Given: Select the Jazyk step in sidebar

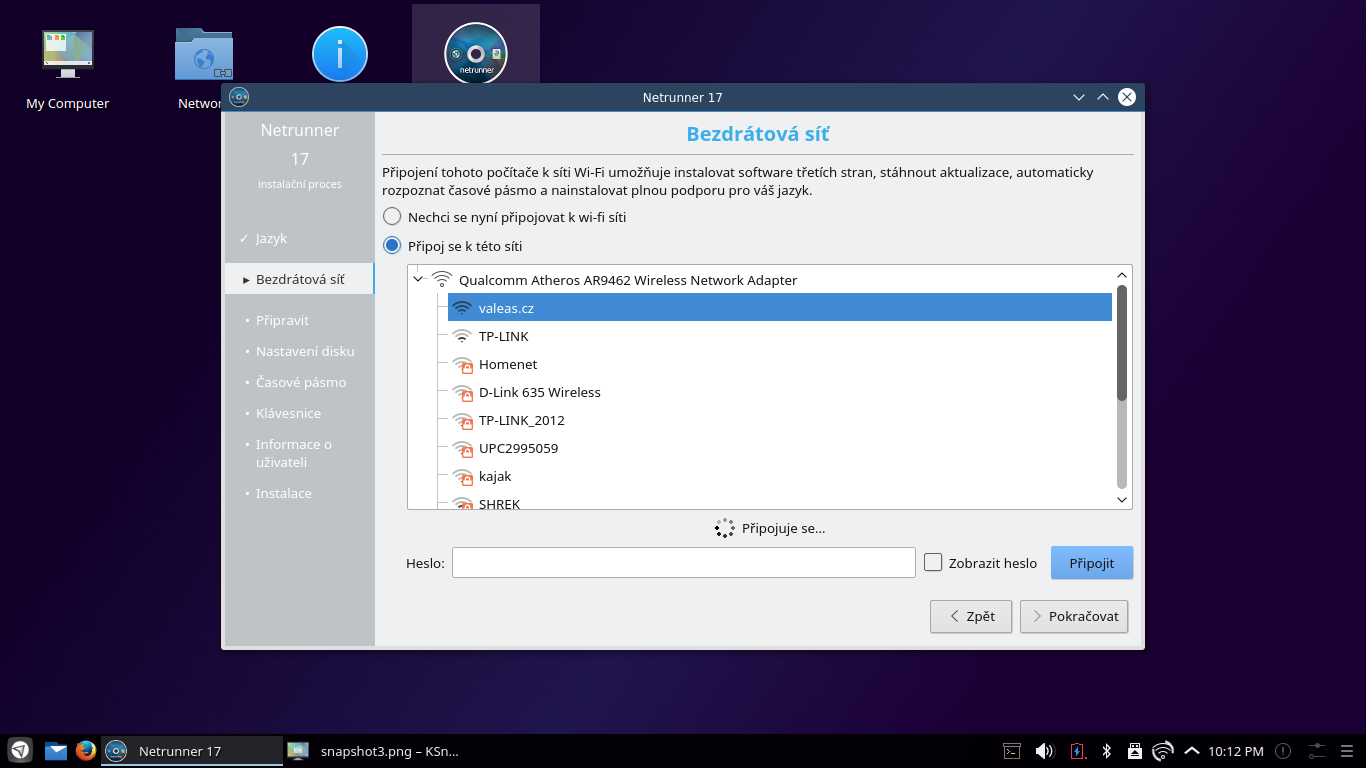Looking at the screenshot, I should point(271,238).
